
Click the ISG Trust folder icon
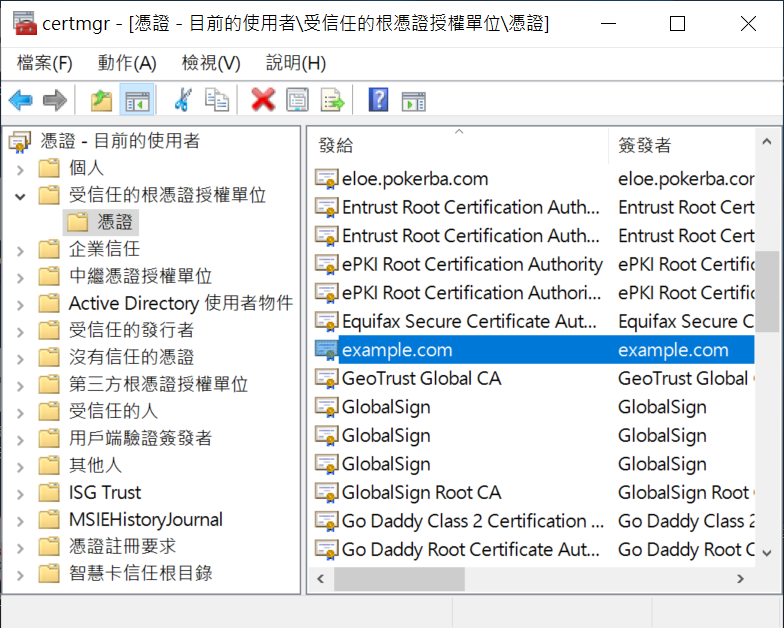point(49,492)
